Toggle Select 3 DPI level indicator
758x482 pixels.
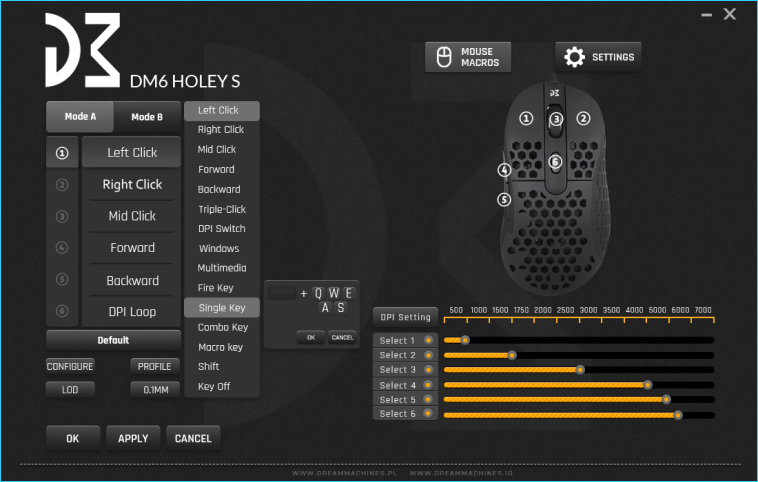428,370
